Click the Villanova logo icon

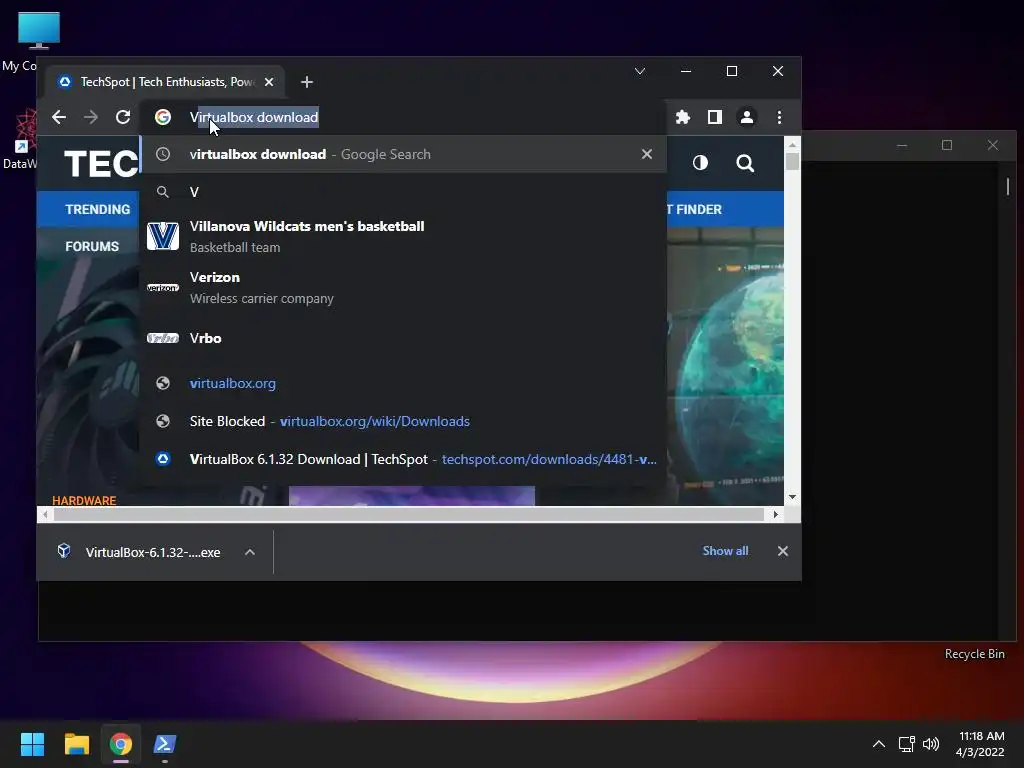click(163, 236)
